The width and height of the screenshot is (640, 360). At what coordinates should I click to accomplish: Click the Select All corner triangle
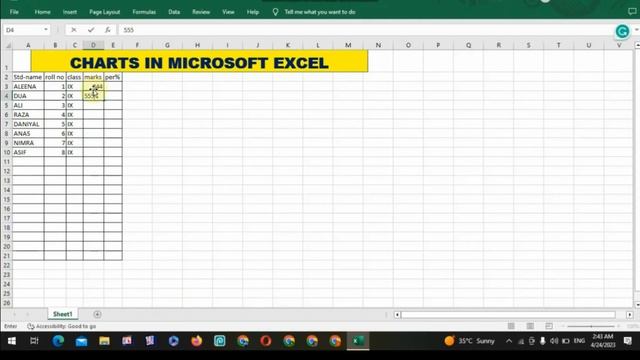click(7, 45)
